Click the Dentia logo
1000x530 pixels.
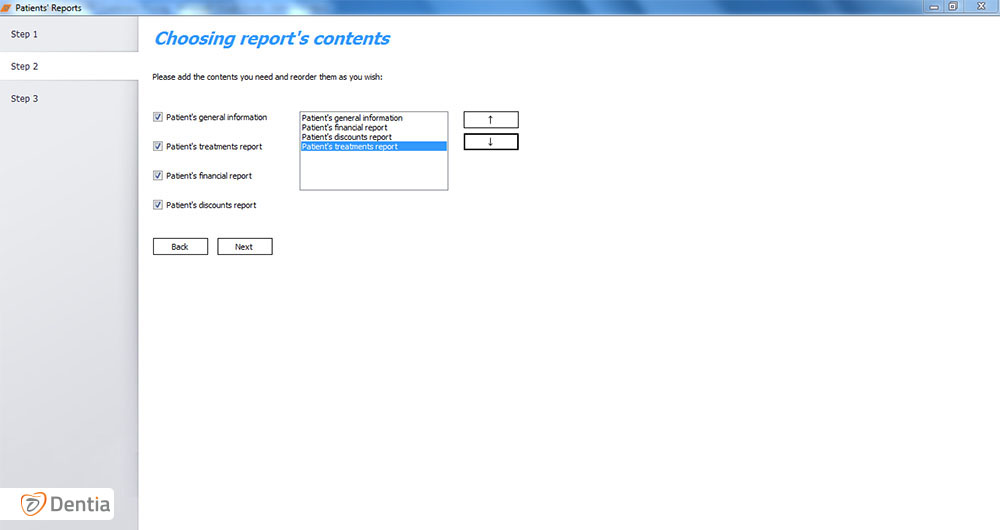click(67, 504)
